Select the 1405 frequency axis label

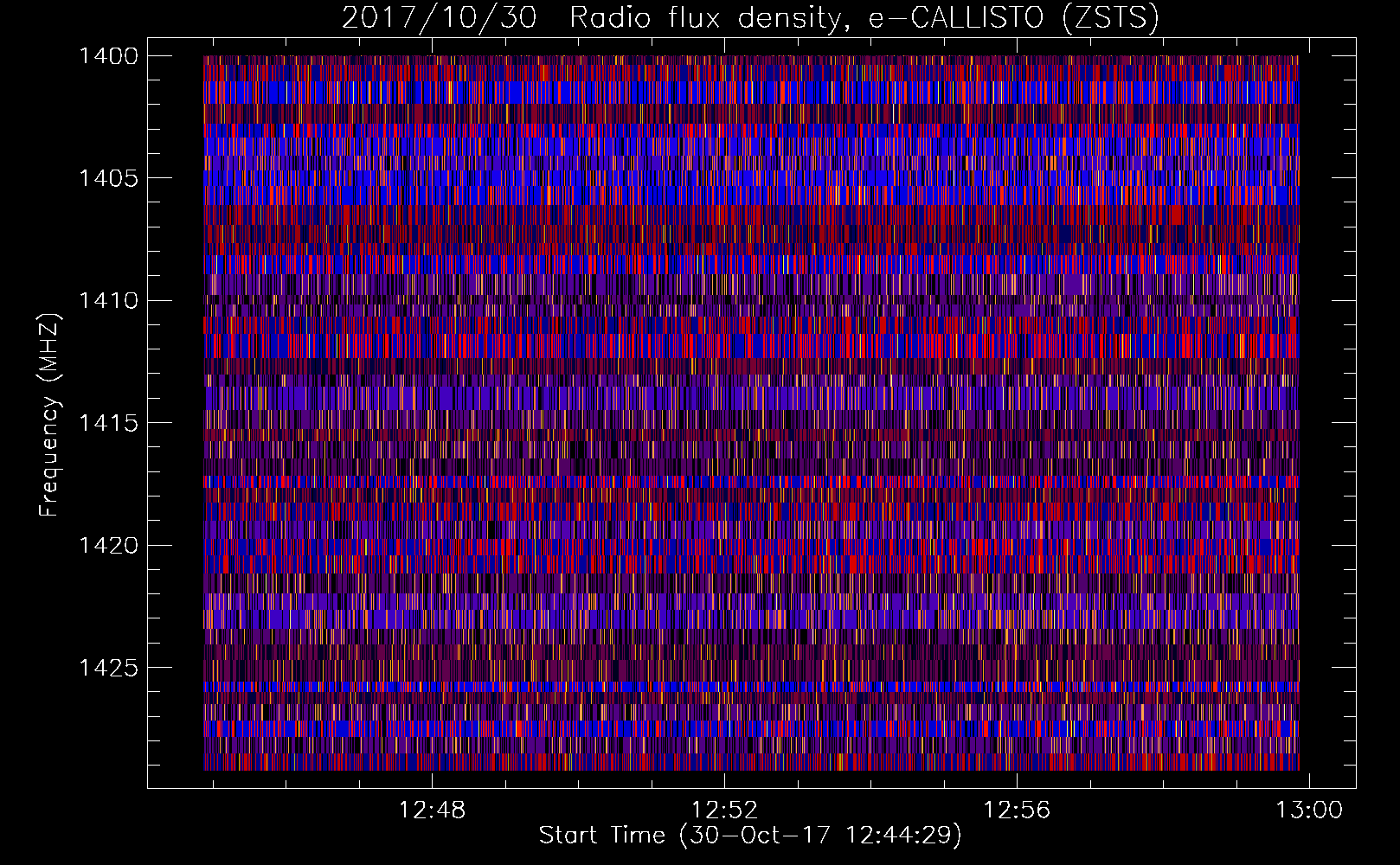[108, 178]
